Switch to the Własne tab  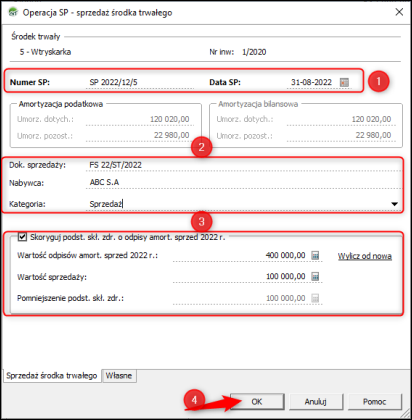coord(119,376)
